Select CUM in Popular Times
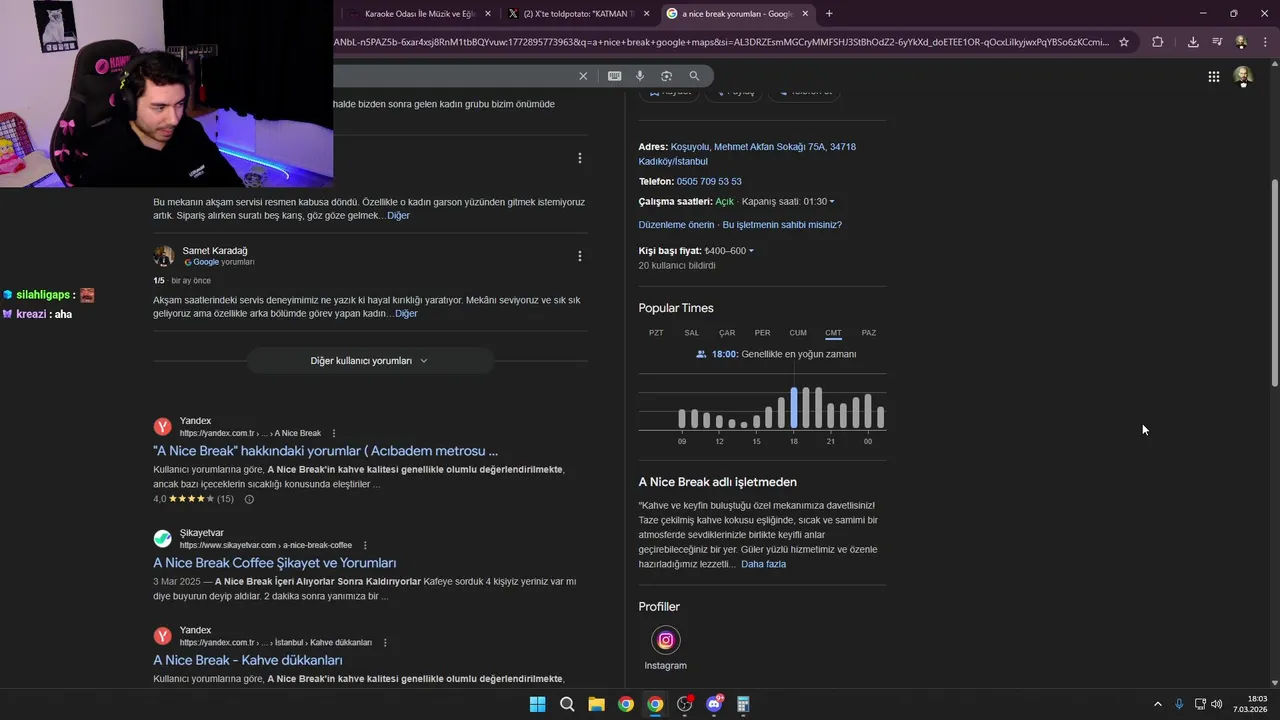The image size is (1280, 720). coord(798,333)
